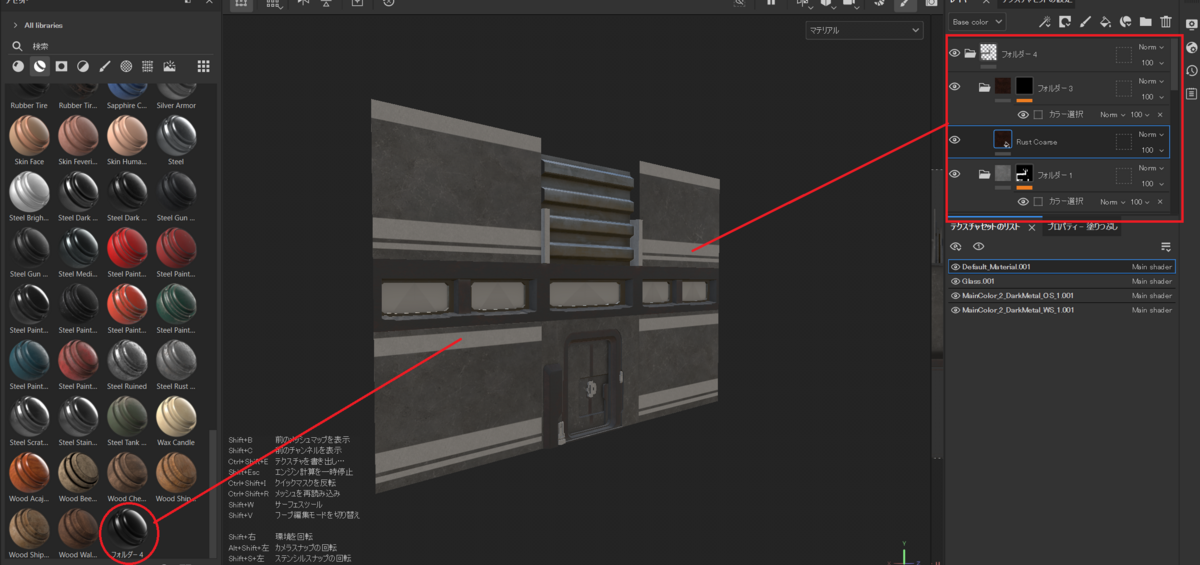1200x565 pixels.
Task: Open opacity 100 dropdown of フォルダー 1
Action: (1151, 184)
